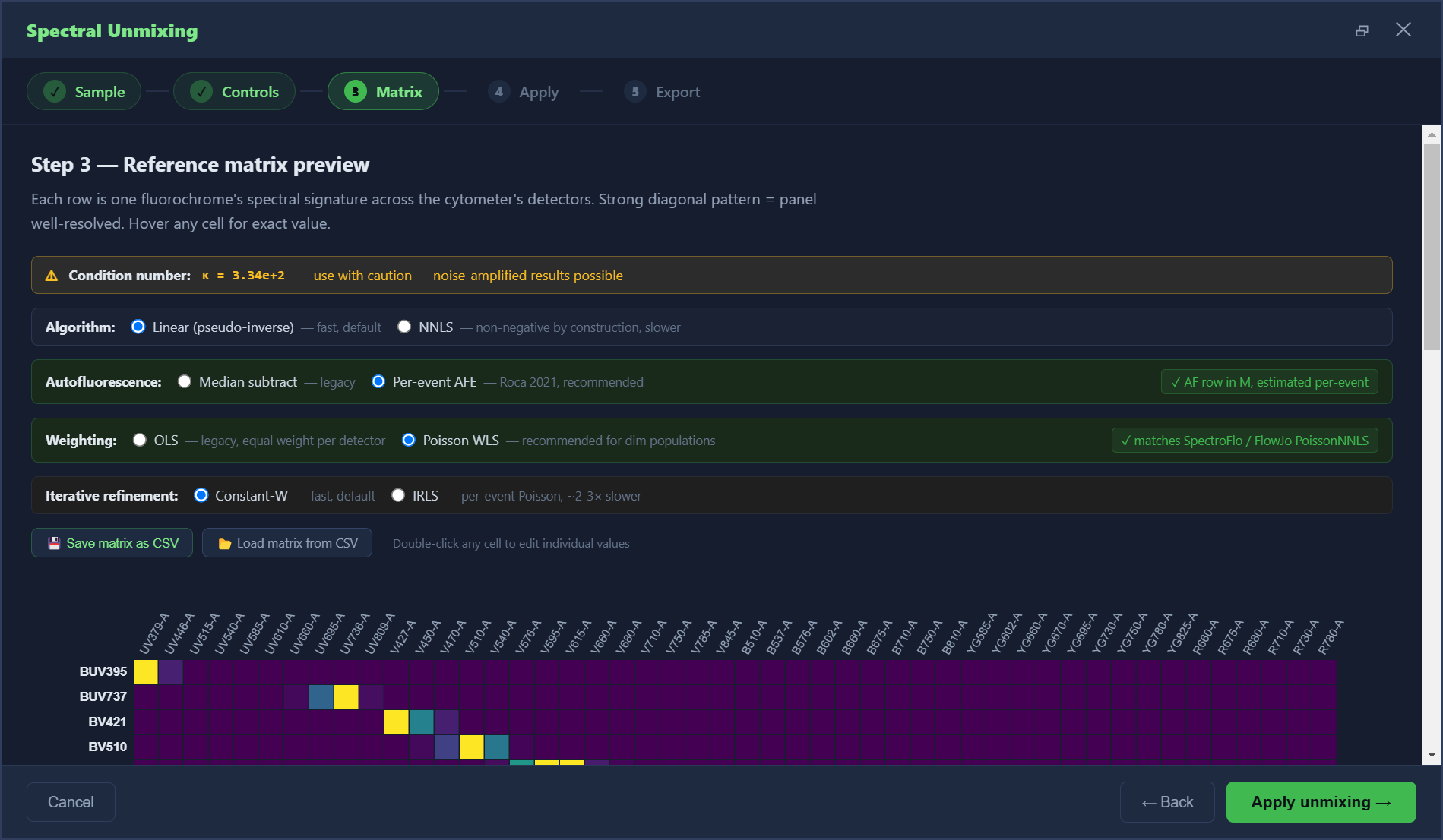The height and width of the screenshot is (840, 1443).
Task: Click the UV379-A column header
Action: click(x=154, y=634)
